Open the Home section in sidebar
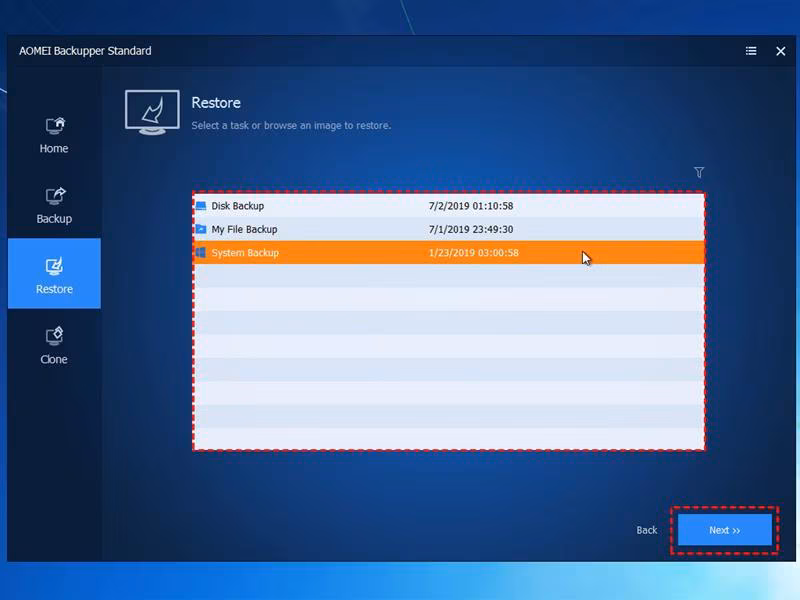The image size is (800, 600). (54, 135)
